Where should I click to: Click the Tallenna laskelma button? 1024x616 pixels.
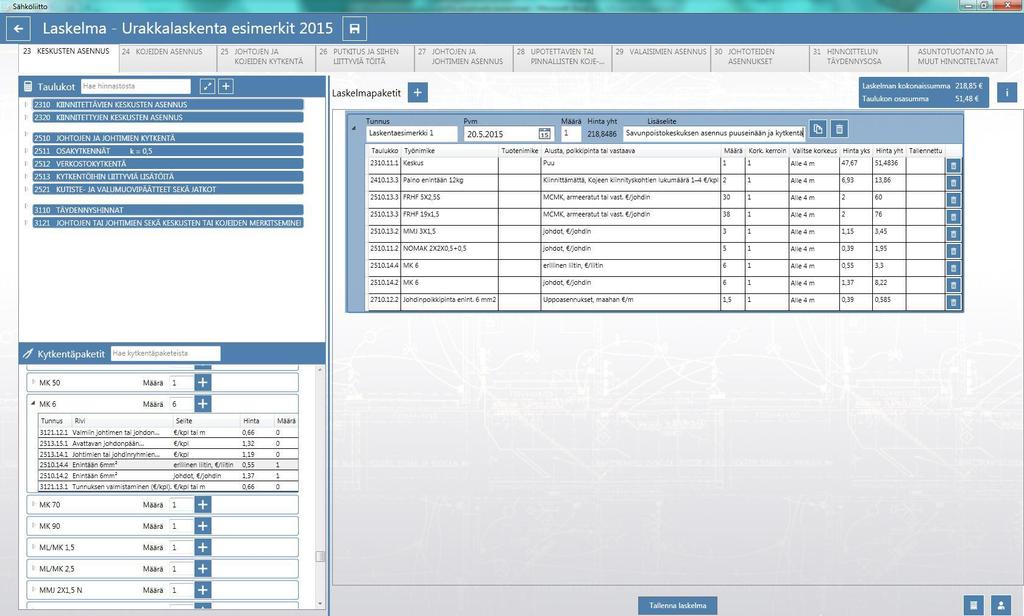point(677,606)
